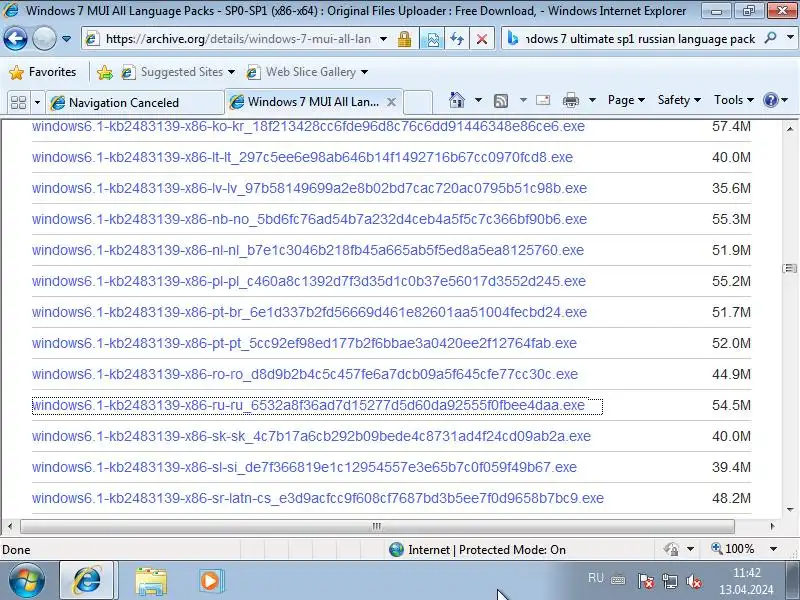Stop loading with the red X icon
This screenshot has width=800, height=600.
pyautogui.click(x=481, y=39)
